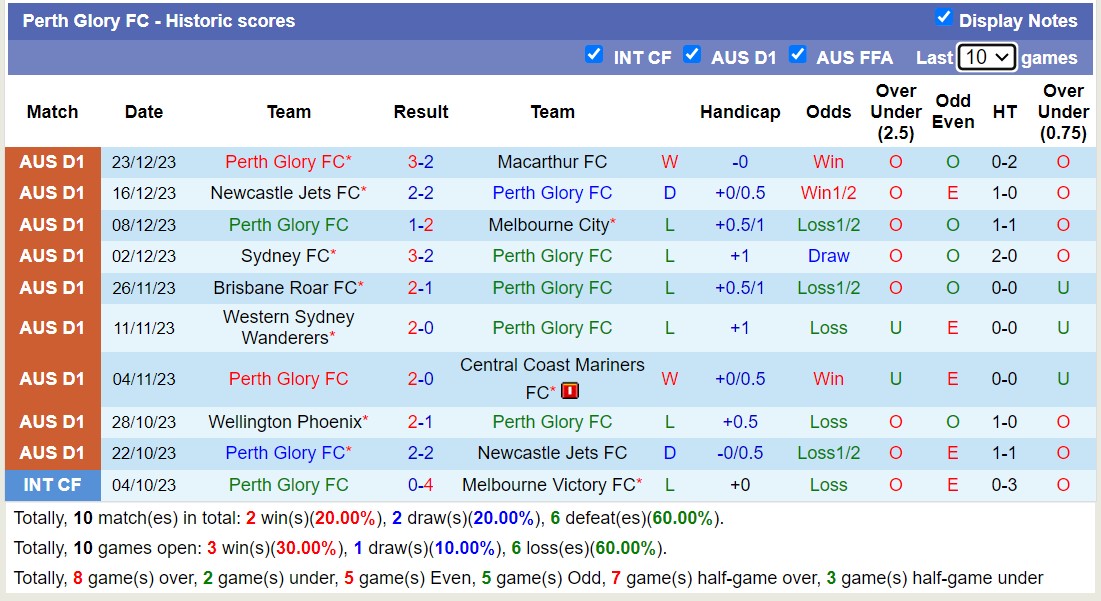Select the Brisbane Roar FC link

(x=288, y=287)
